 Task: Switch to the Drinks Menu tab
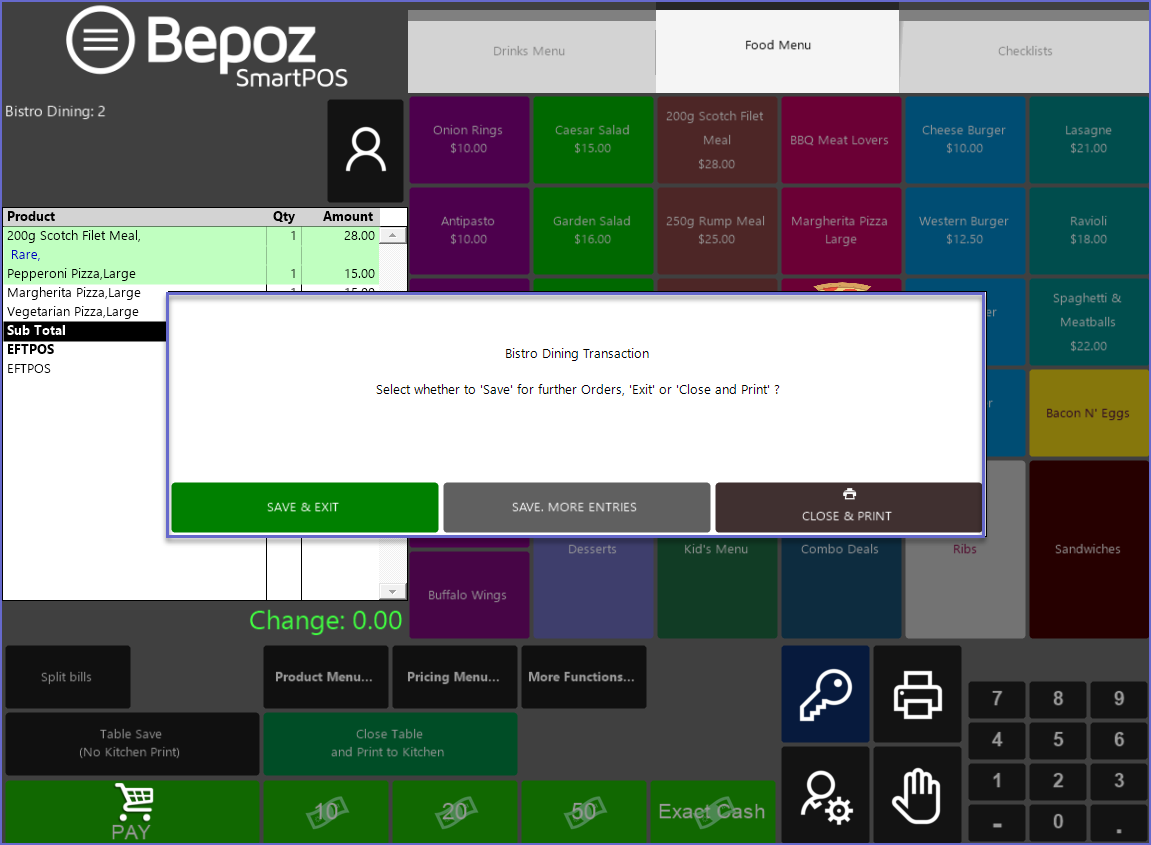click(530, 51)
